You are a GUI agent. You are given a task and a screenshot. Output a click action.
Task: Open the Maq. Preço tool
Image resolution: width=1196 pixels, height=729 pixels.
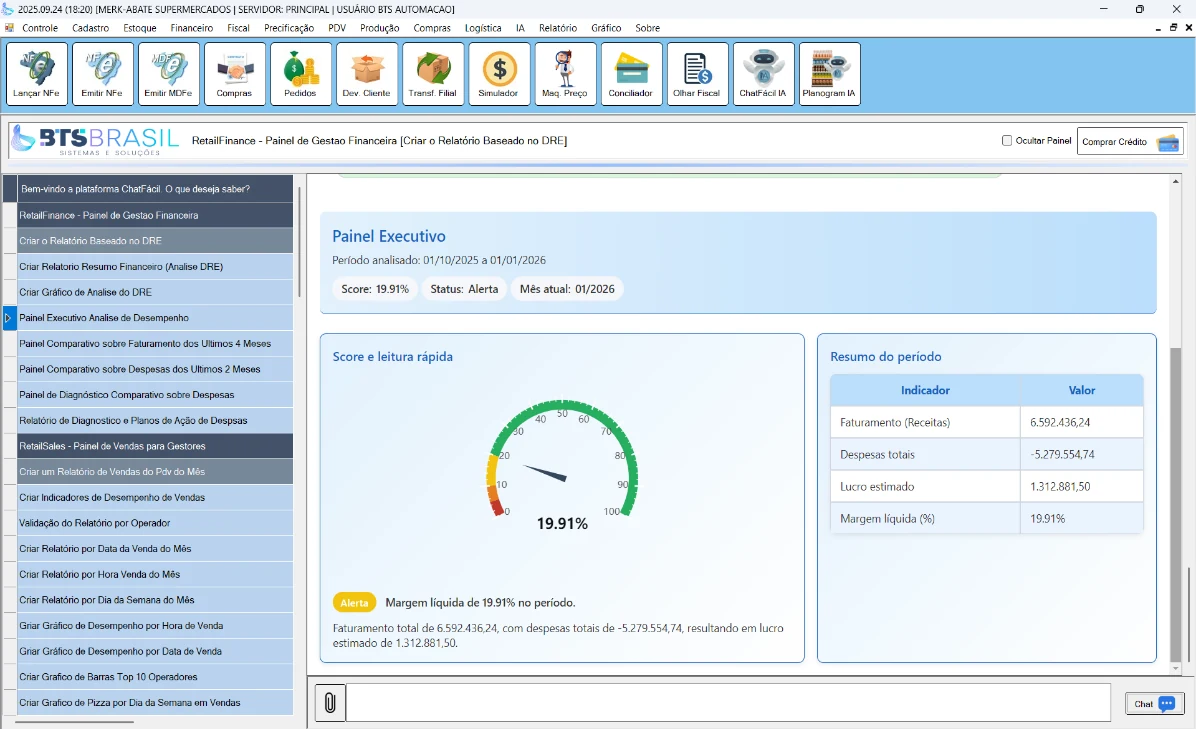pyautogui.click(x=565, y=73)
